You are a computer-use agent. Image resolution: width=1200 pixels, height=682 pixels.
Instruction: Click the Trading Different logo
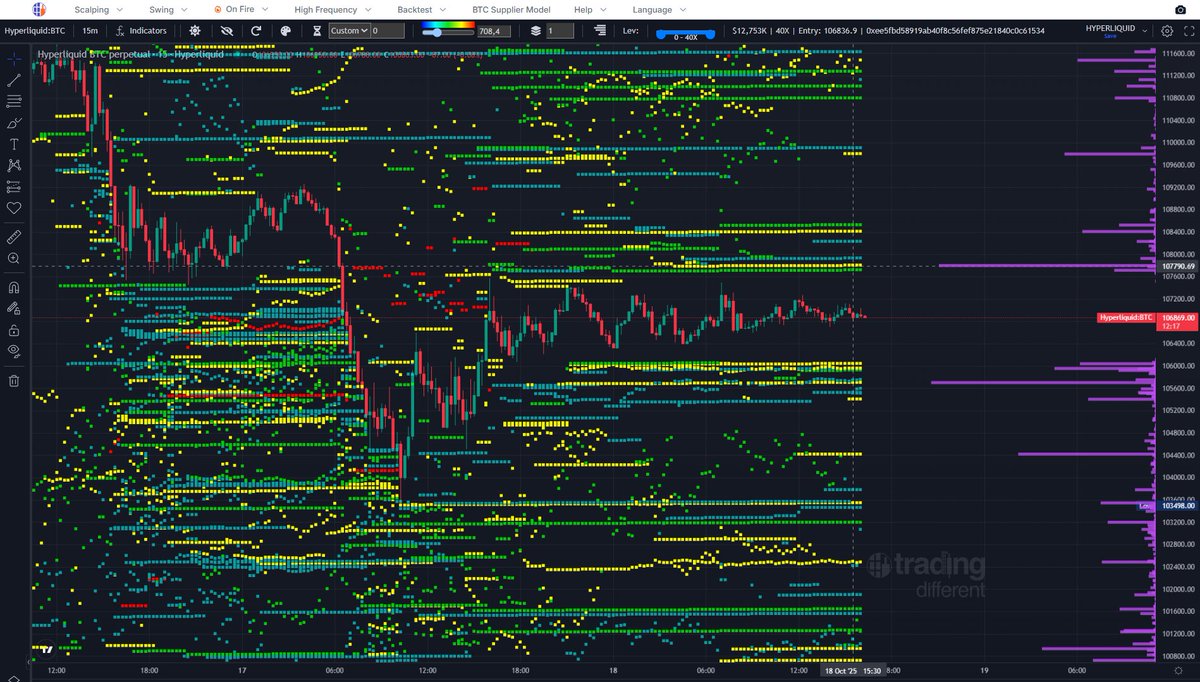pos(39,9)
